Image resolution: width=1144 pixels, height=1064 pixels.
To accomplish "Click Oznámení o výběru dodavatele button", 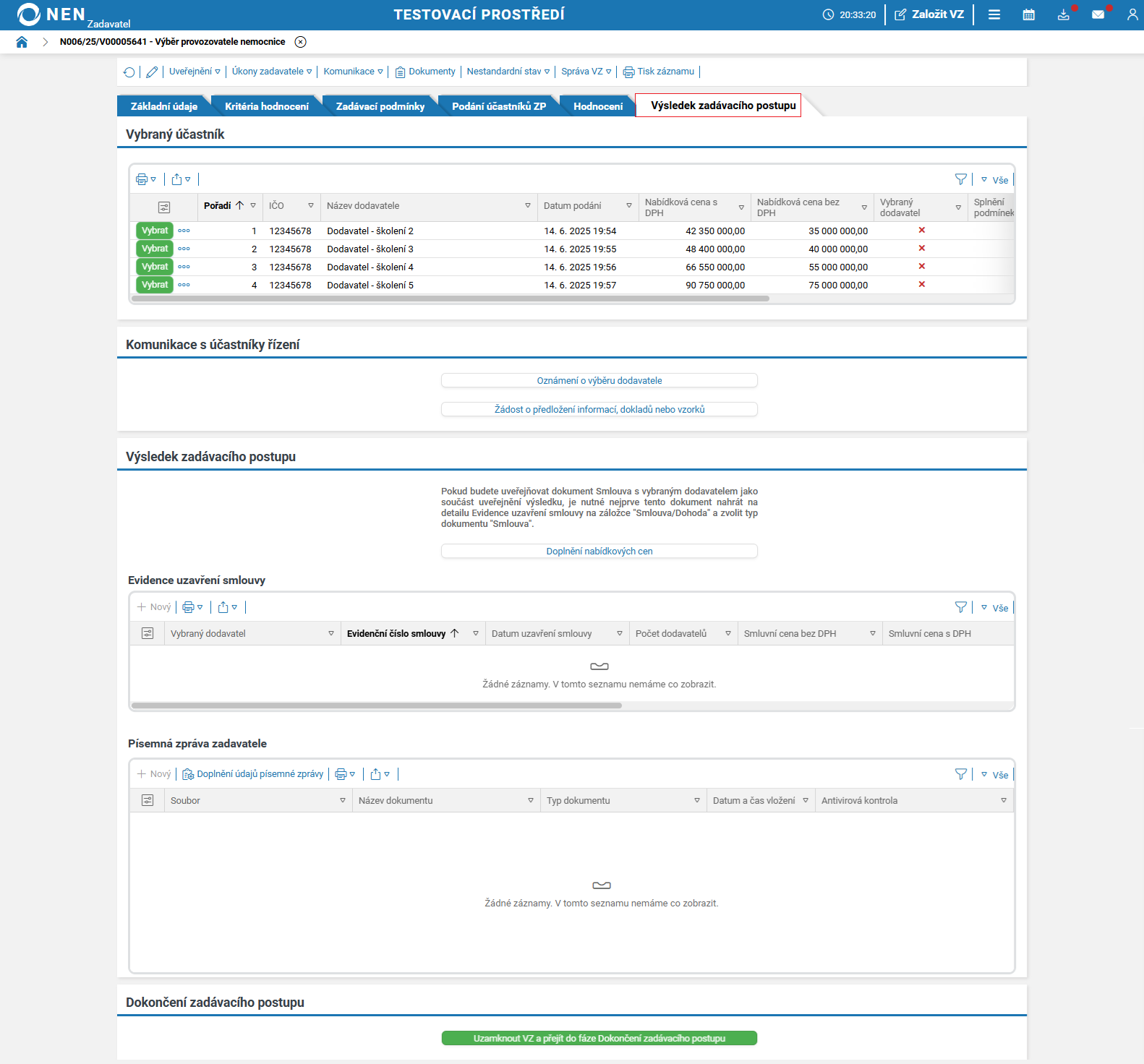I will coord(599,380).
